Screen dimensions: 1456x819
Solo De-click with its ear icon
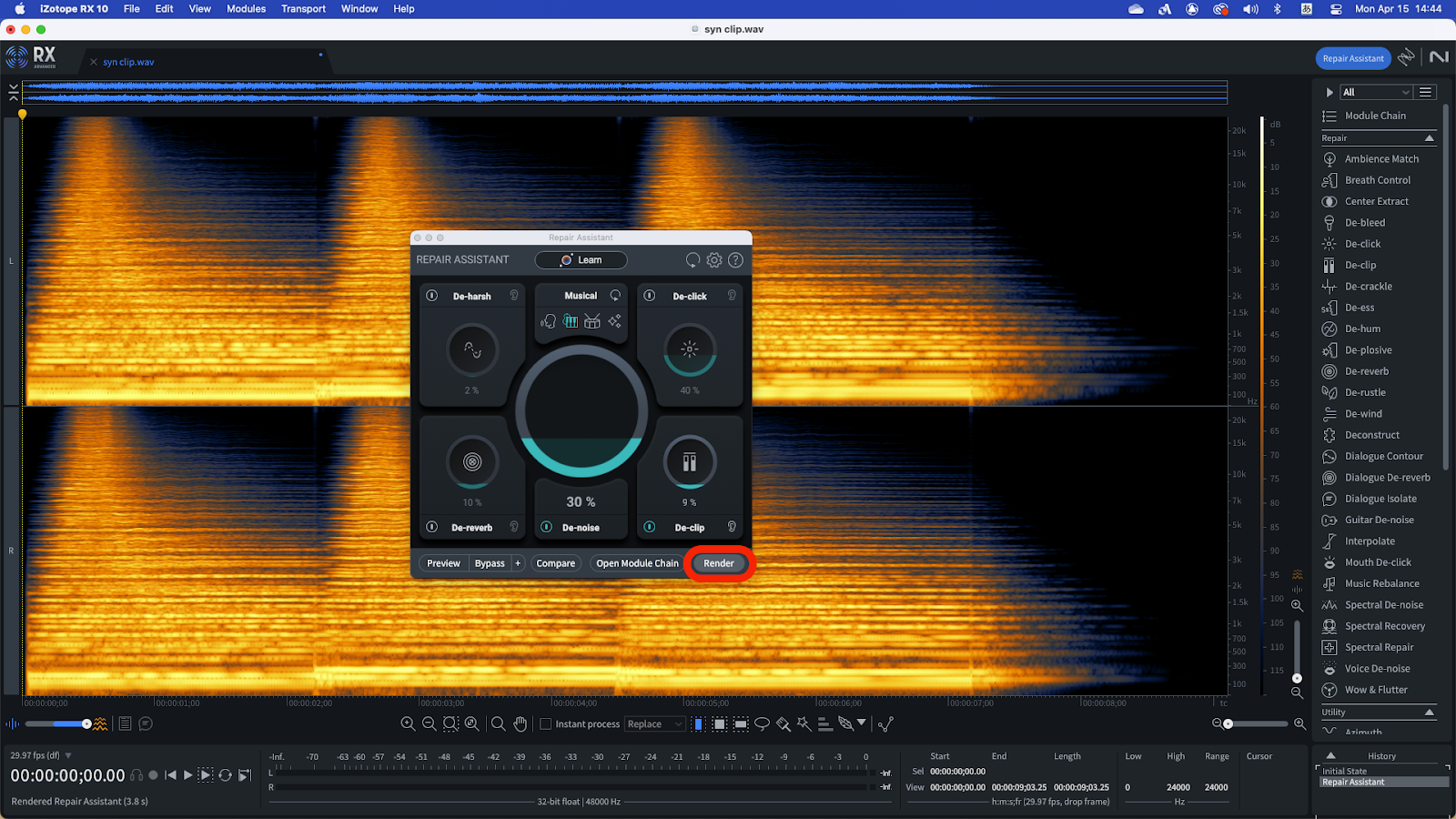732,296
